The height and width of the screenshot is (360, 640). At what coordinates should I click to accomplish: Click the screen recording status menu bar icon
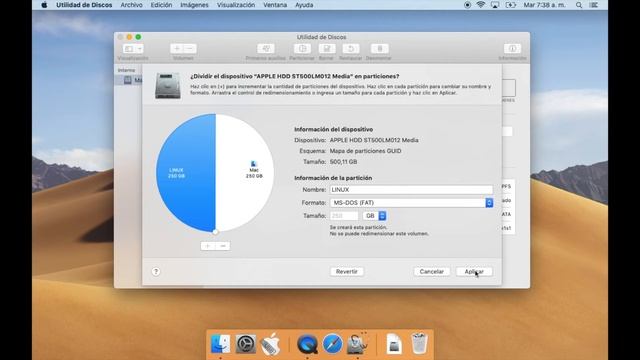click(x=467, y=5)
